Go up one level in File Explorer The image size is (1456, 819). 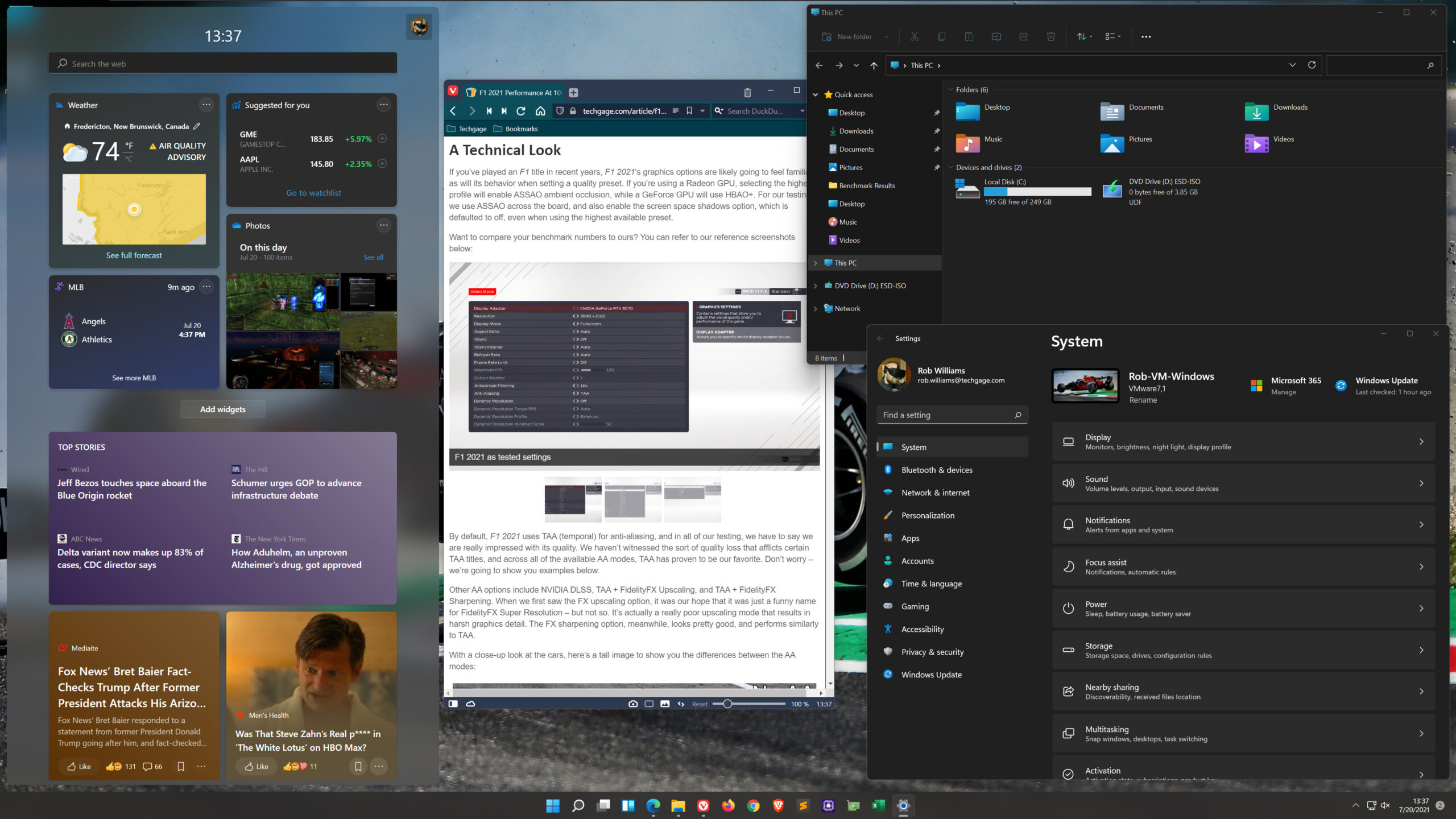[874, 65]
